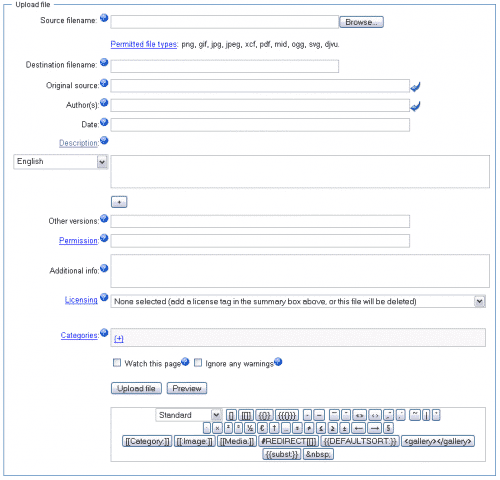
Task: Click the Preview button
Action: pos(187,388)
